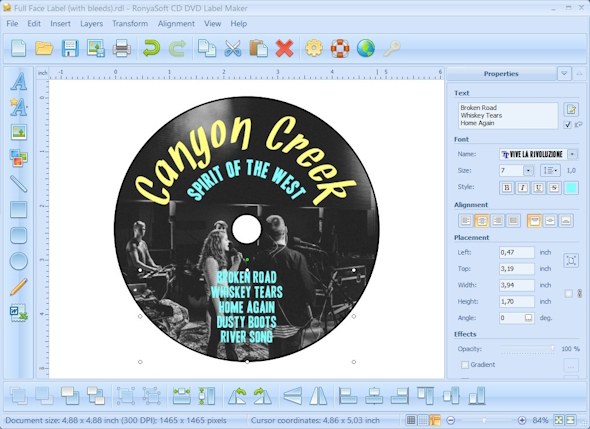Expand the font size dropdown
This screenshot has height=429, width=590.
coord(528,171)
